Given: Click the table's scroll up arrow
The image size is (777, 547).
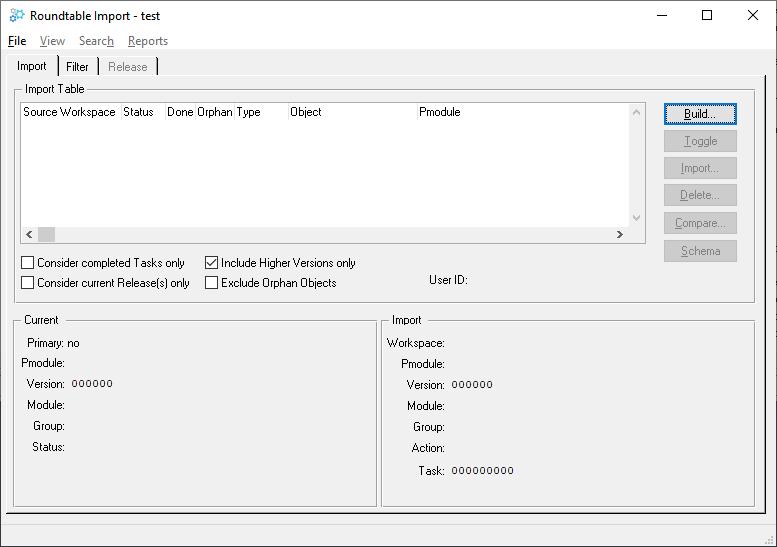Looking at the screenshot, I should pyautogui.click(x=637, y=112).
